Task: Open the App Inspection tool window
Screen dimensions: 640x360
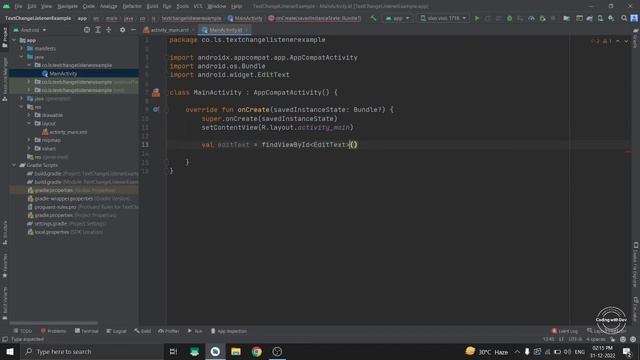Action: click(229, 331)
